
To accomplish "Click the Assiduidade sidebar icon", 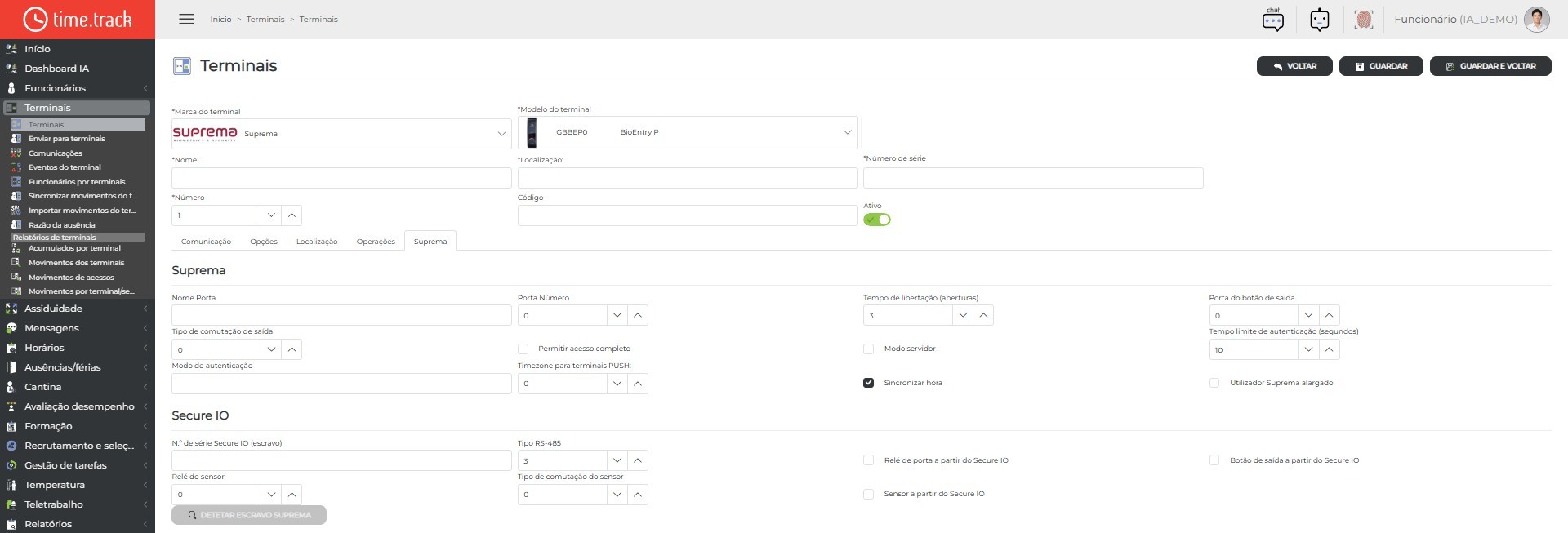I will click(11, 309).
